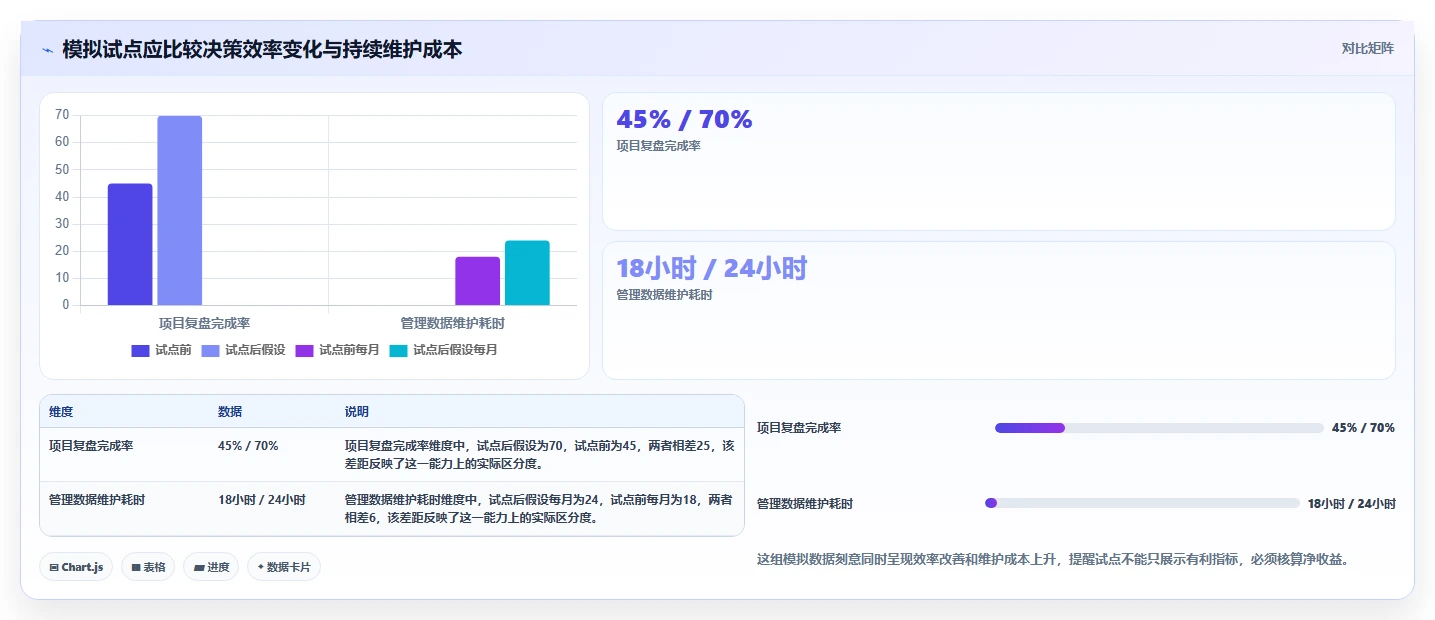Select the 表格 tag chip

click(148, 567)
